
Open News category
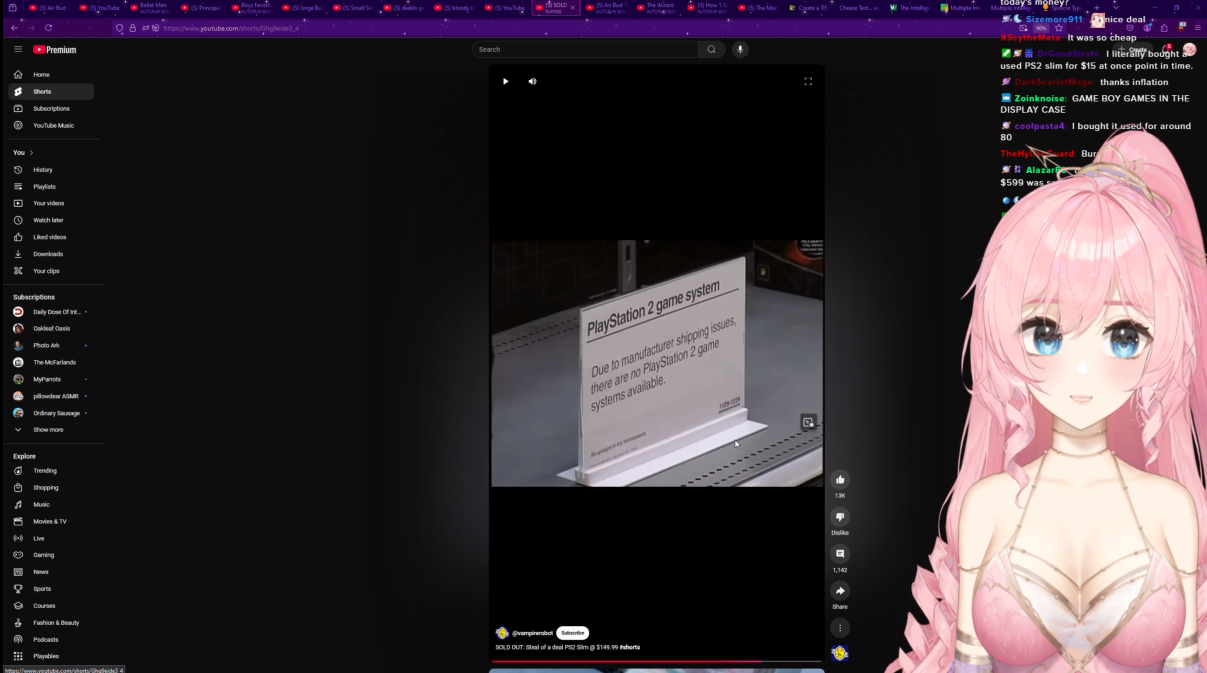51,572
